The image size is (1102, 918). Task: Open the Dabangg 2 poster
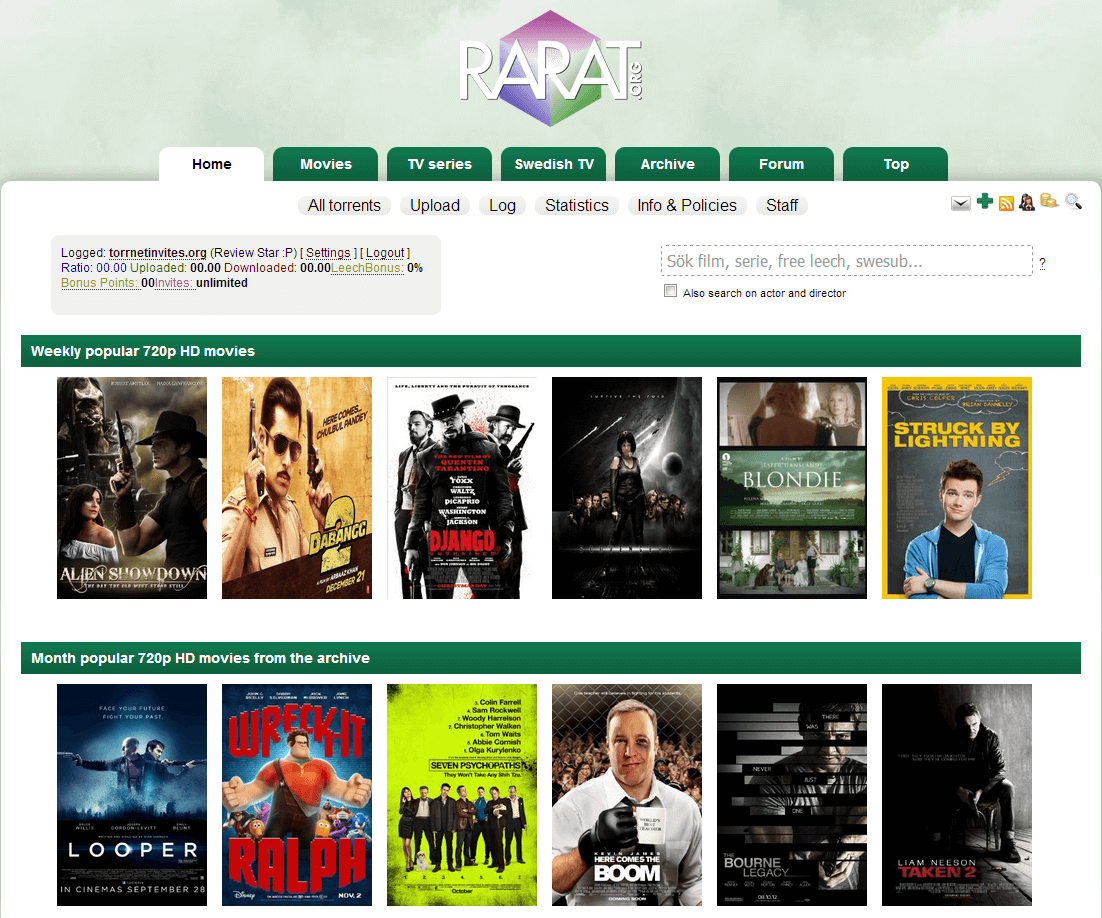click(297, 488)
